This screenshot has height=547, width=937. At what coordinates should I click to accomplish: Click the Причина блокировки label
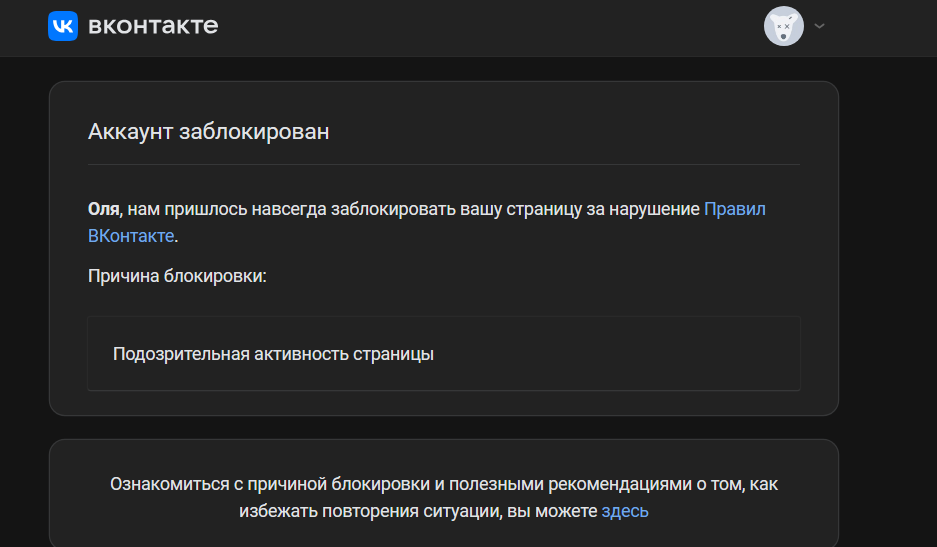click(177, 276)
